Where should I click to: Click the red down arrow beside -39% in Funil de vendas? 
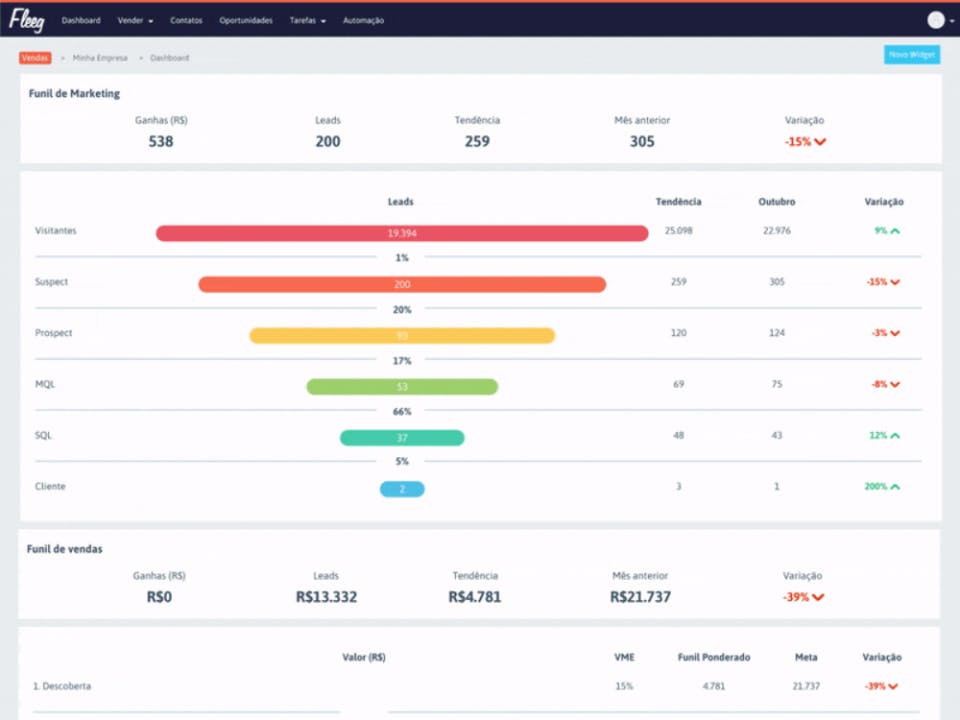coord(818,598)
